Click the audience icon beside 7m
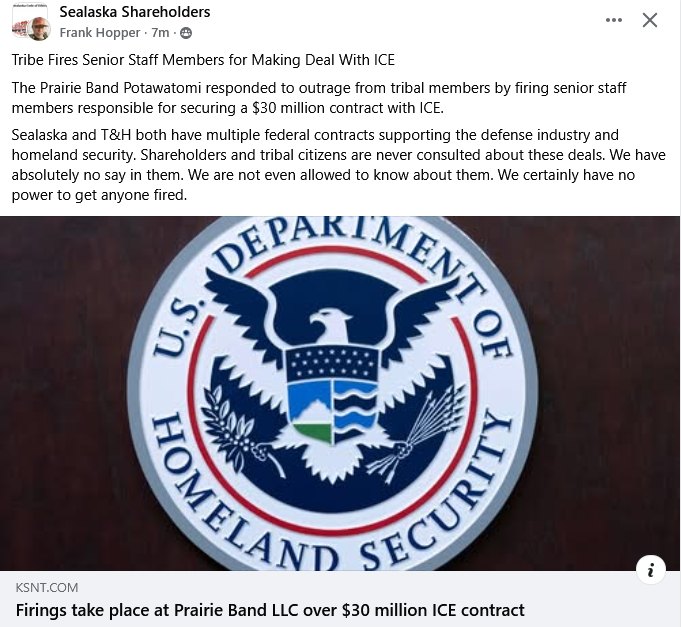Viewport: 681px width, 627px height. tap(186, 33)
